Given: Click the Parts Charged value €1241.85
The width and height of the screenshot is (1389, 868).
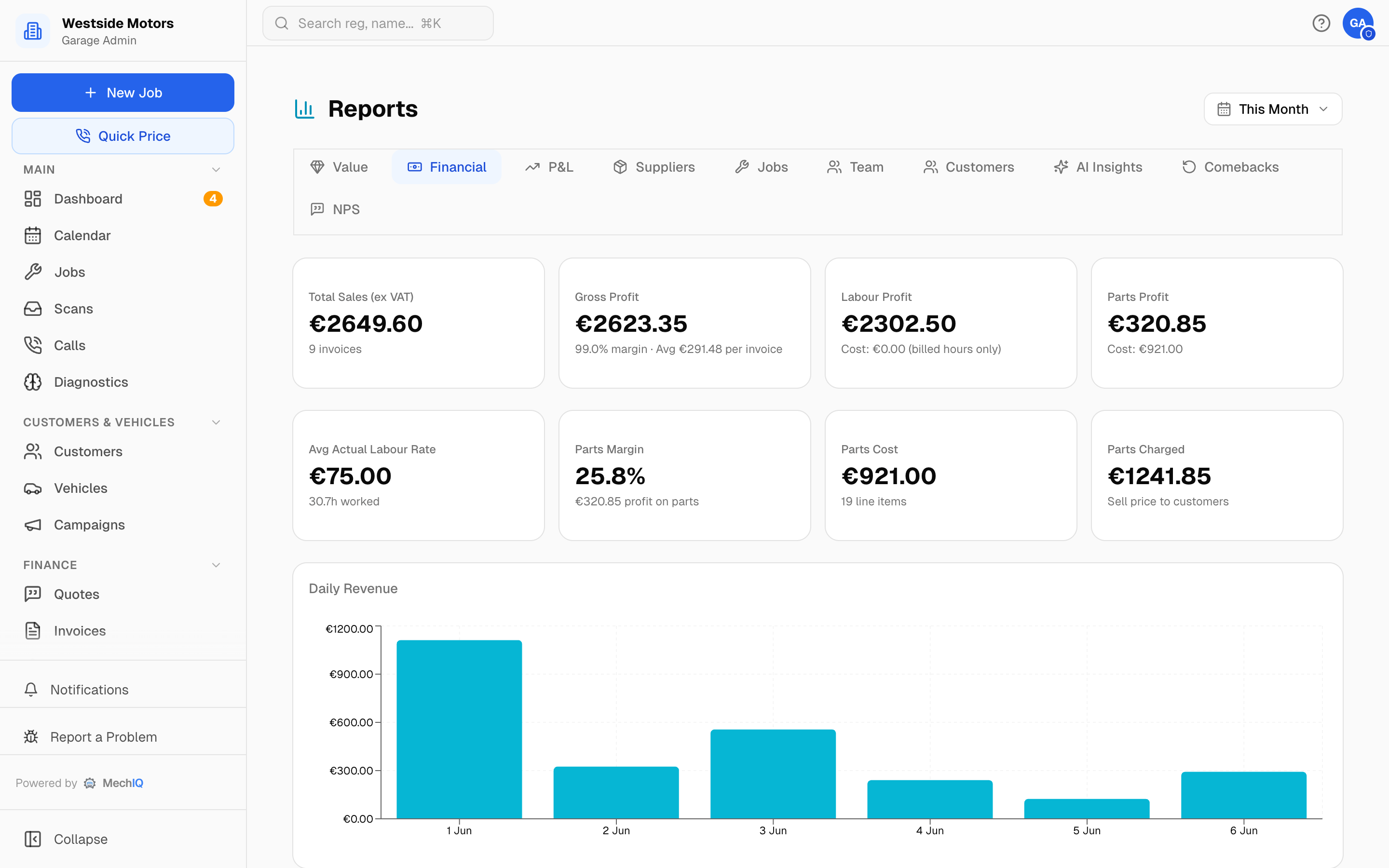Looking at the screenshot, I should coord(1159,476).
